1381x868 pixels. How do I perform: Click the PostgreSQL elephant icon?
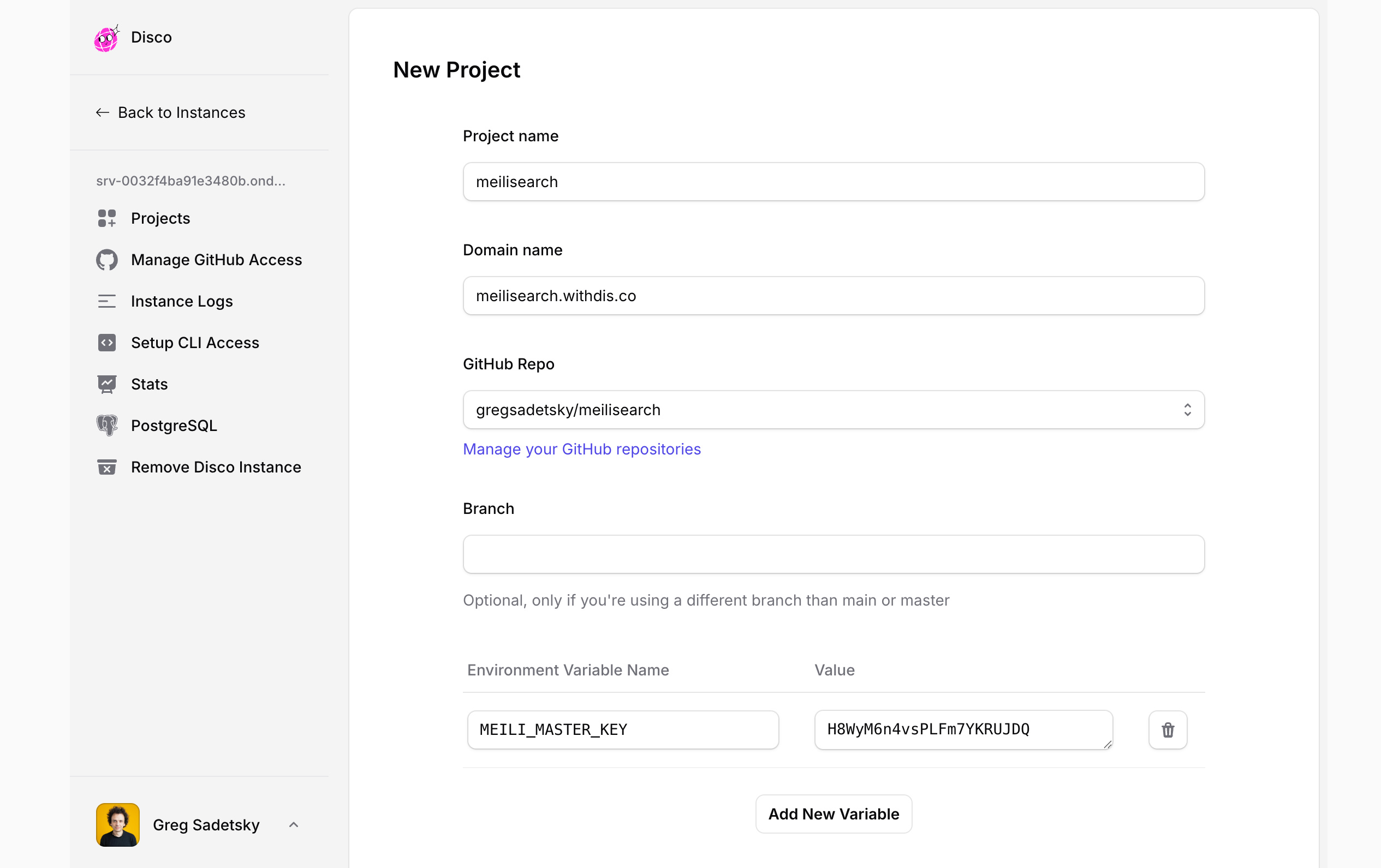tap(106, 426)
